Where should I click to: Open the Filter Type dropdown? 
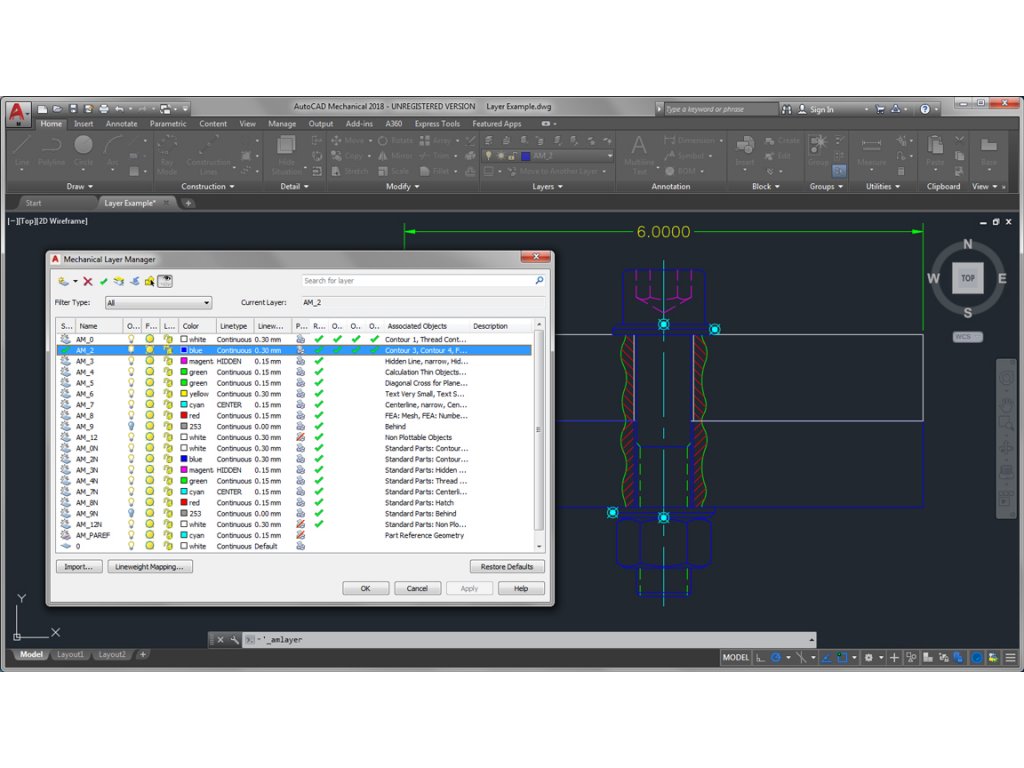(159, 303)
